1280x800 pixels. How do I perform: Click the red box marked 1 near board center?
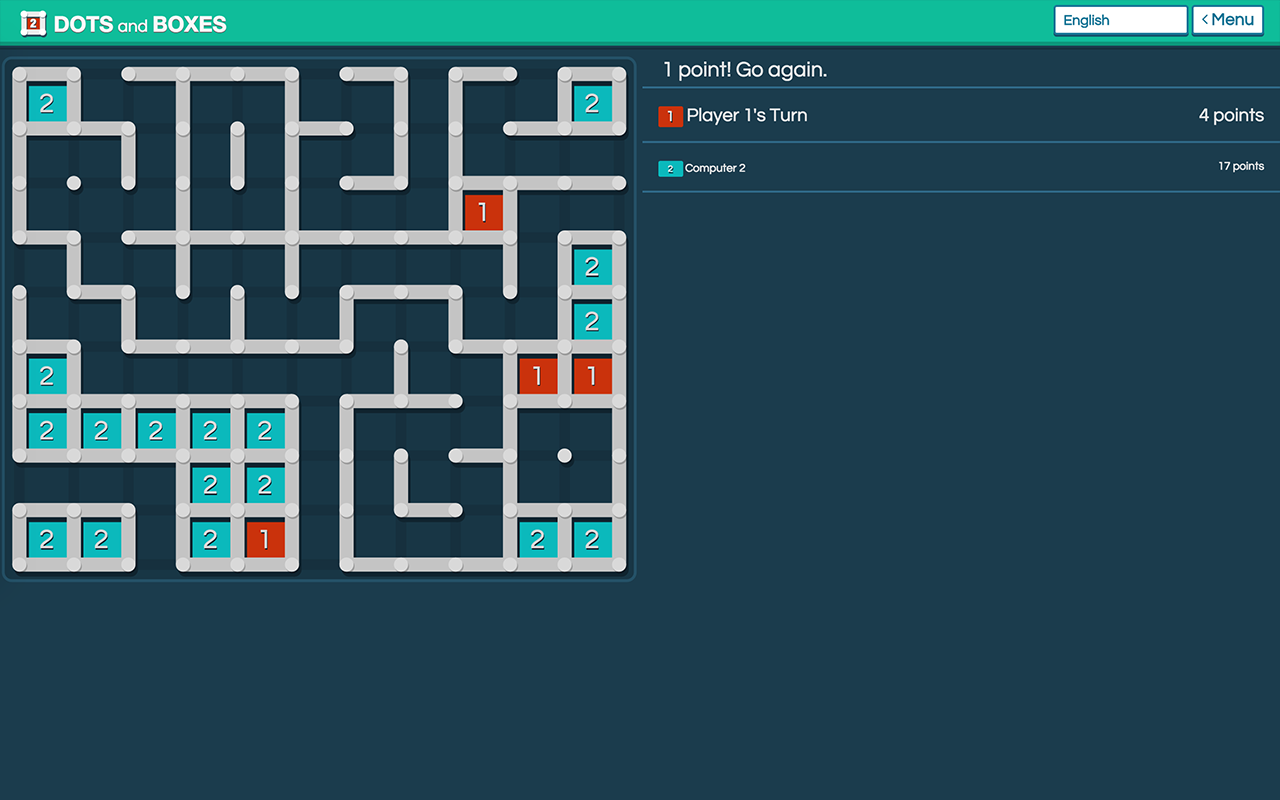(483, 212)
